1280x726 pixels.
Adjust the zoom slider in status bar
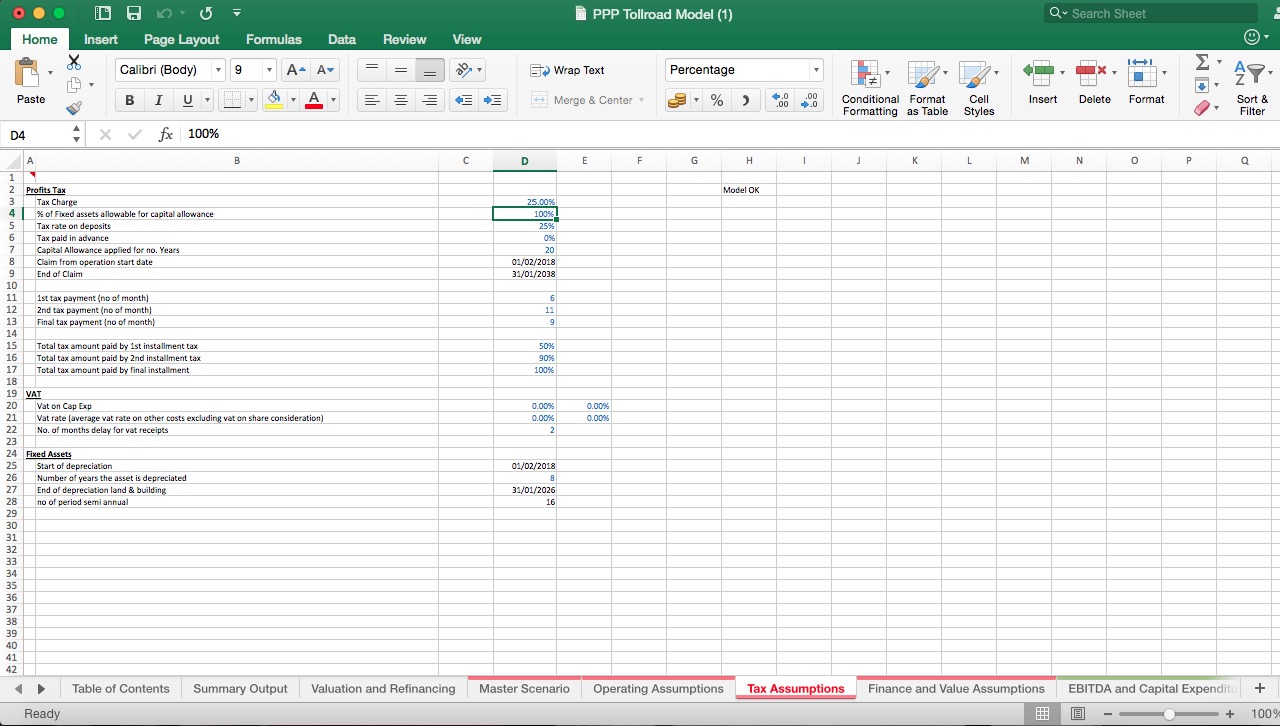coord(1169,714)
